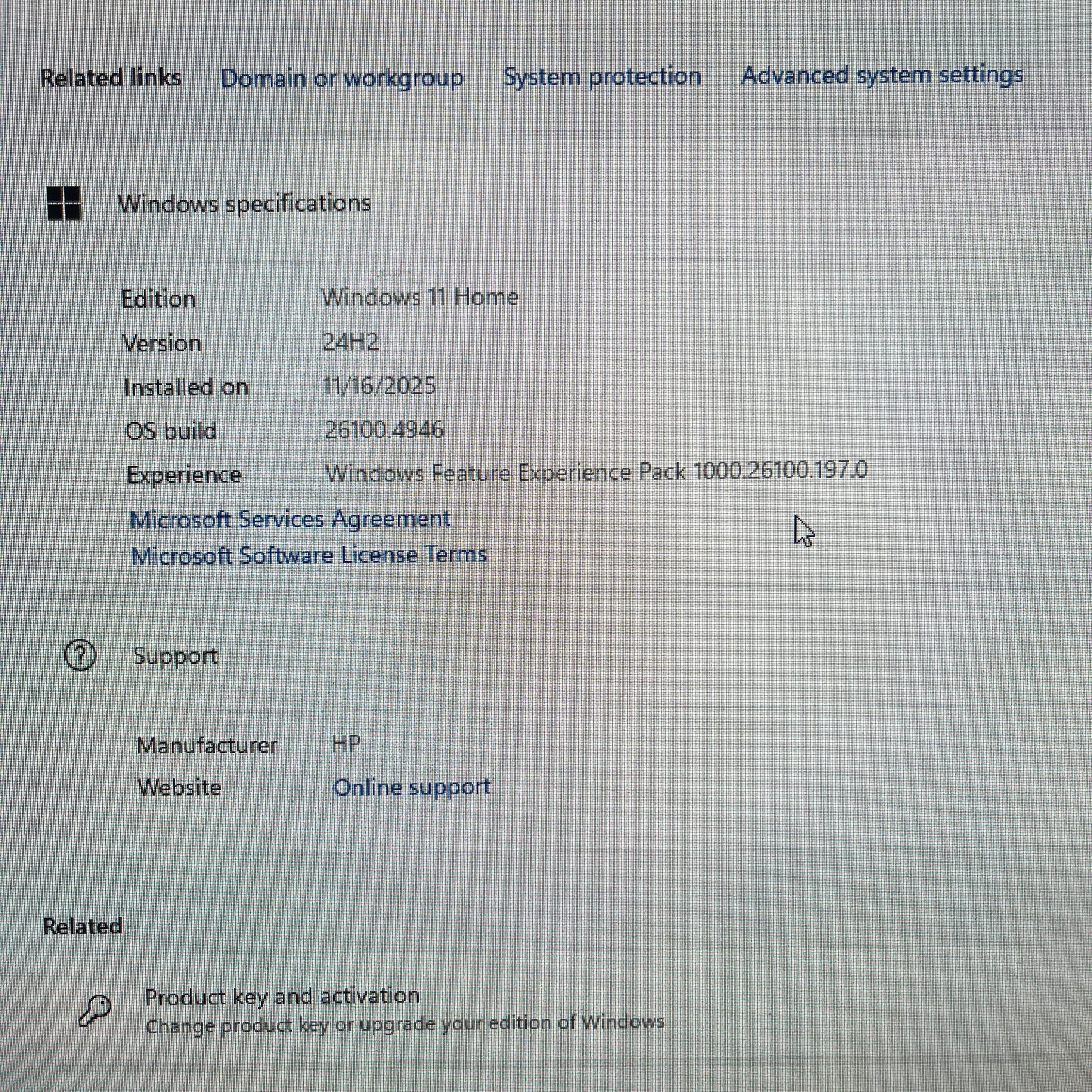
Task: Select the Related links heading
Action: pos(110,77)
